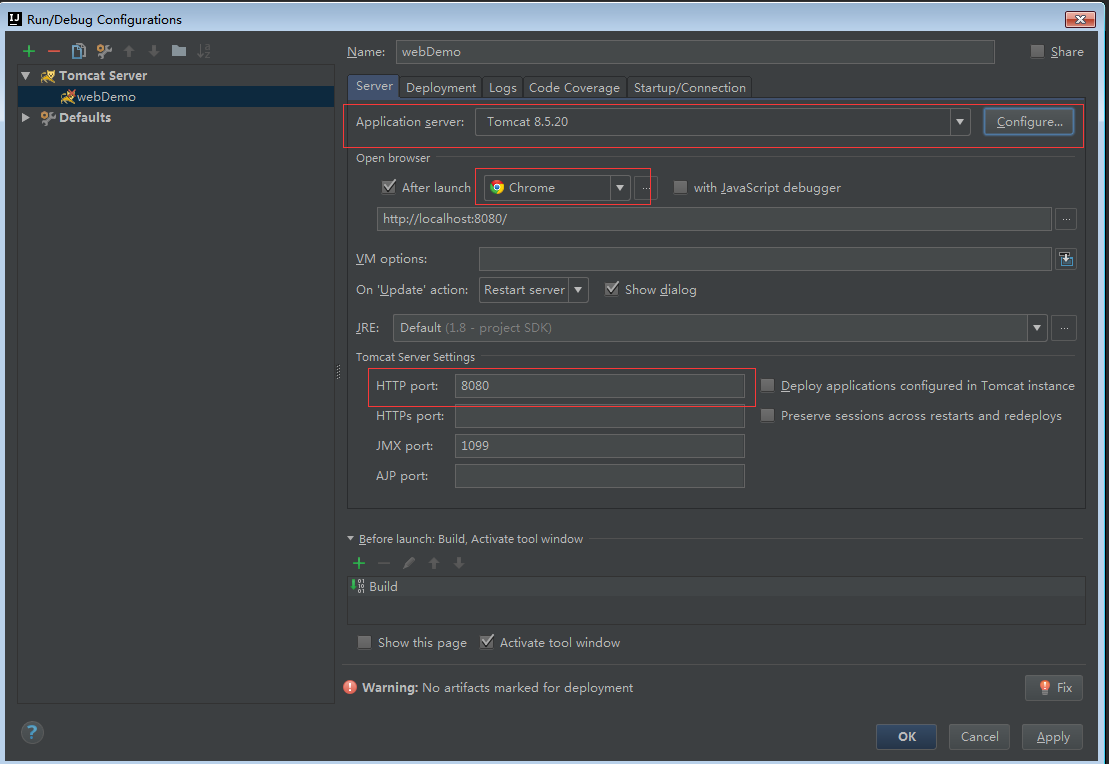1109x764 pixels.
Task: Create new folder in configurations toolbar
Action: coord(179,51)
